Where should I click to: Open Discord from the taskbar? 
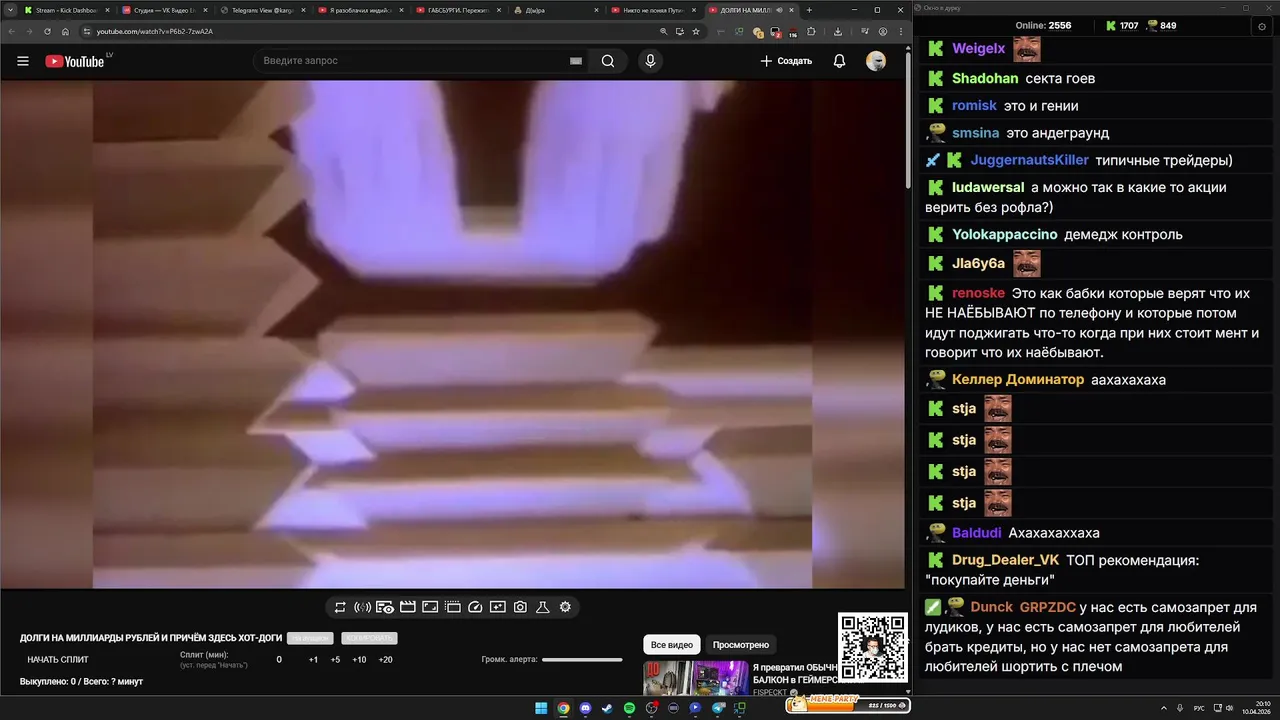click(x=585, y=708)
